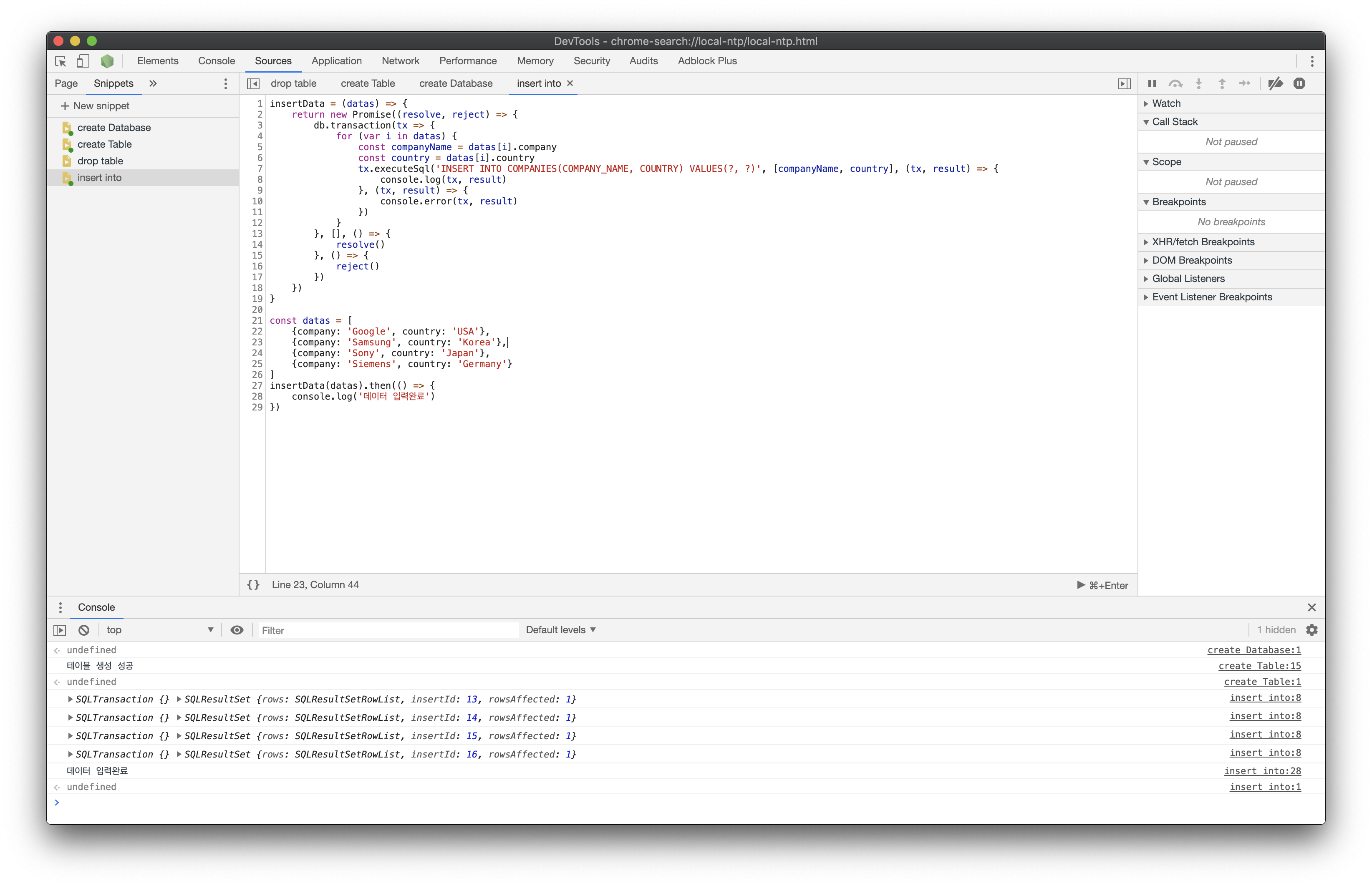Expand XHR/fetch Breakpoints section
This screenshot has height=886, width=1372.
click(x=1203, y=242)
